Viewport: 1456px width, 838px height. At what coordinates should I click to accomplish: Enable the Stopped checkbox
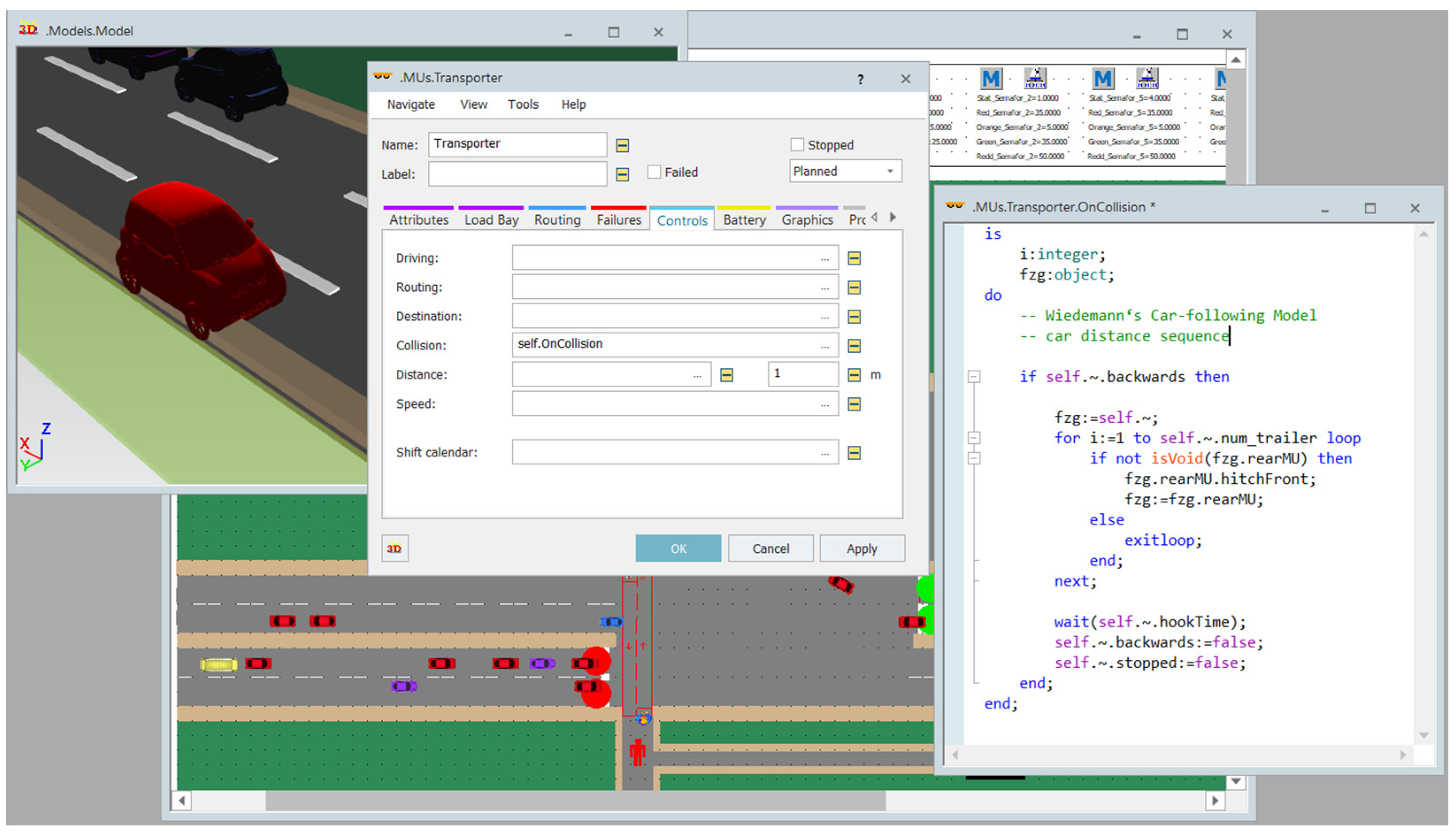(x=797, y=145)
